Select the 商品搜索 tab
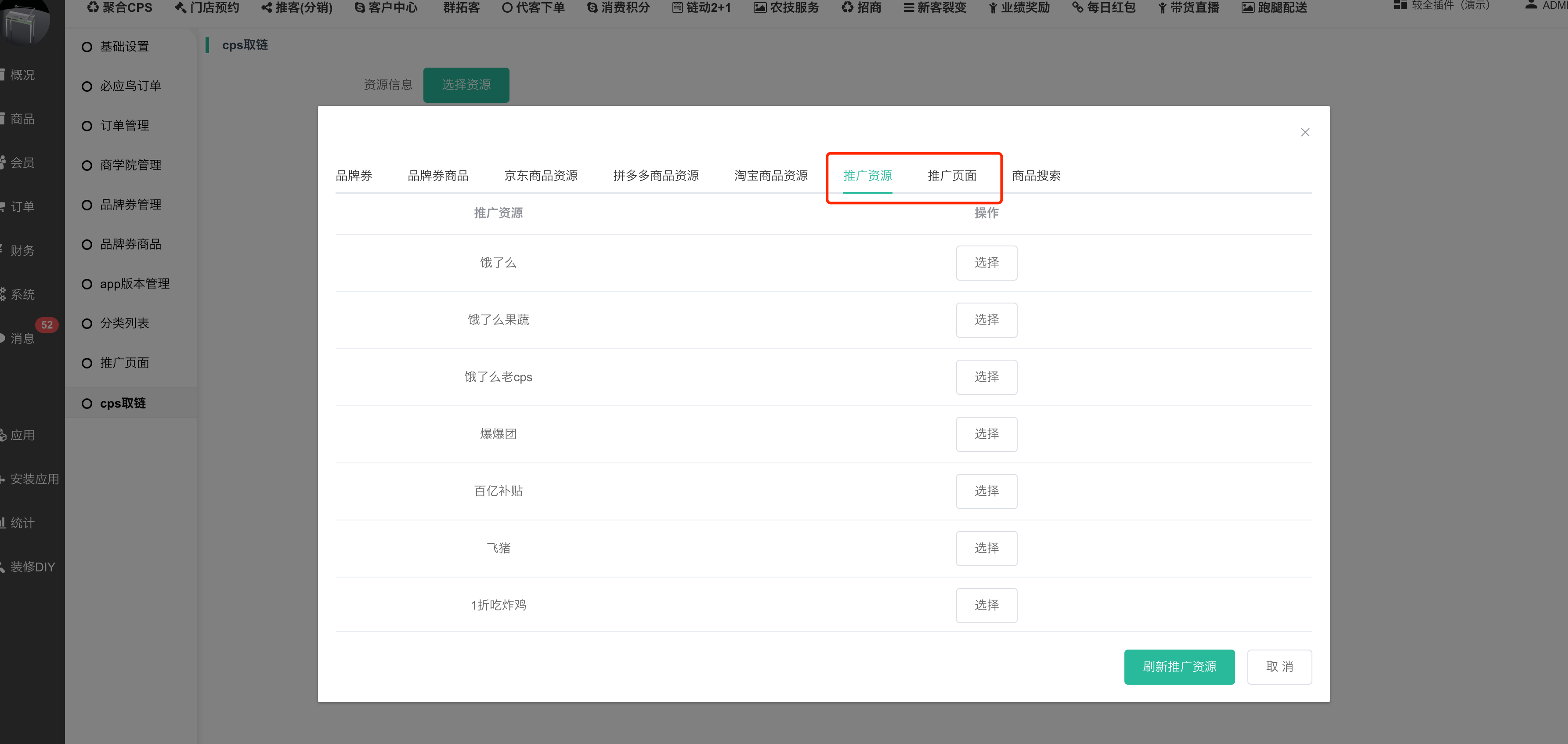The image size is (1568, 744). [x=1036, y=176]
